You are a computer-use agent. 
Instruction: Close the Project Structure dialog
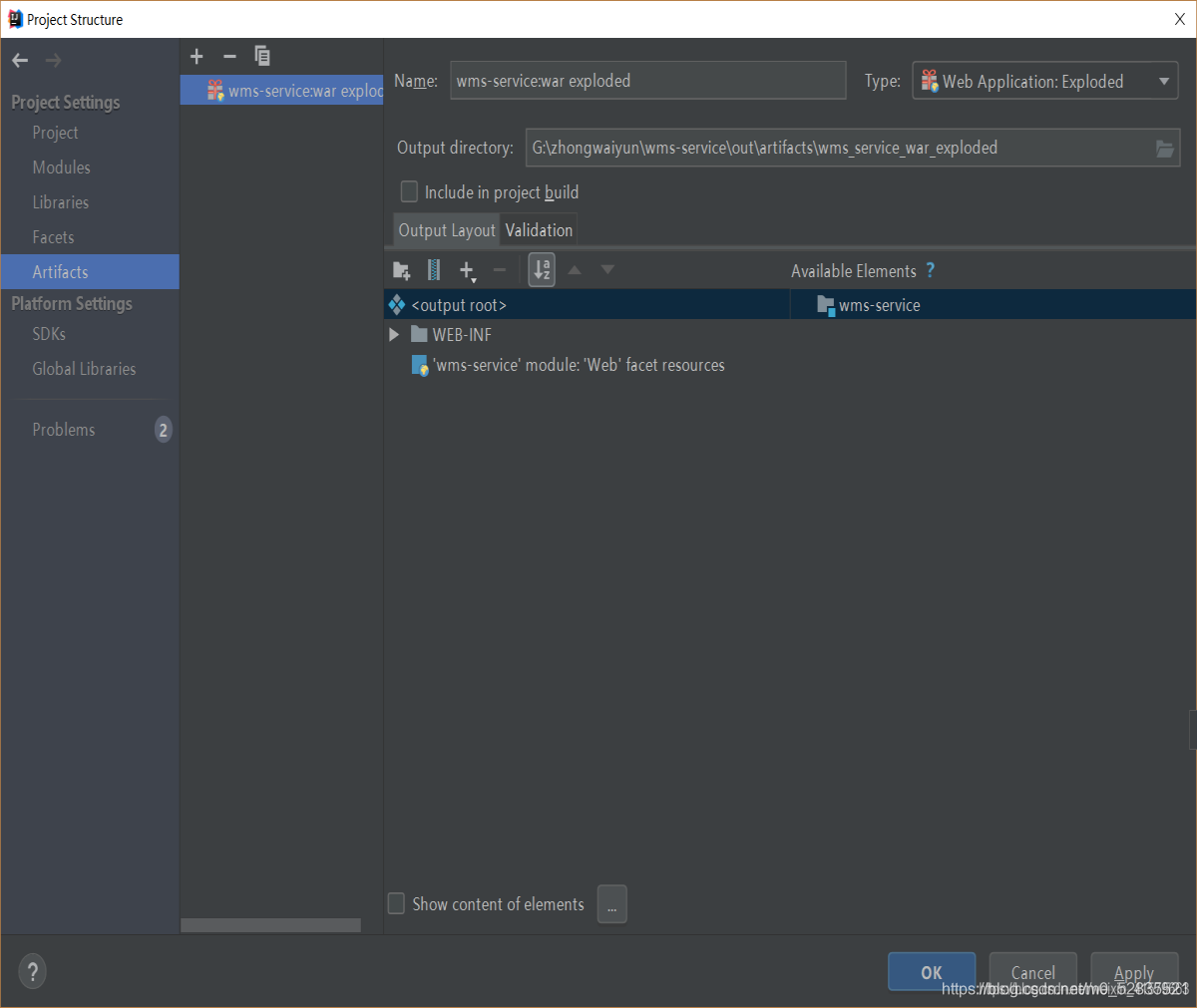pos(1179,19)
